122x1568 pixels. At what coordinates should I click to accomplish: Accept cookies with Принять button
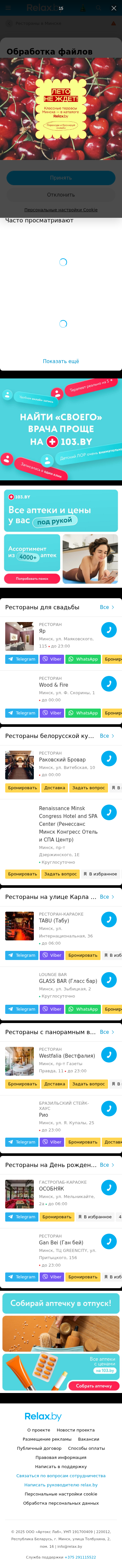click(x=61, y=178)
